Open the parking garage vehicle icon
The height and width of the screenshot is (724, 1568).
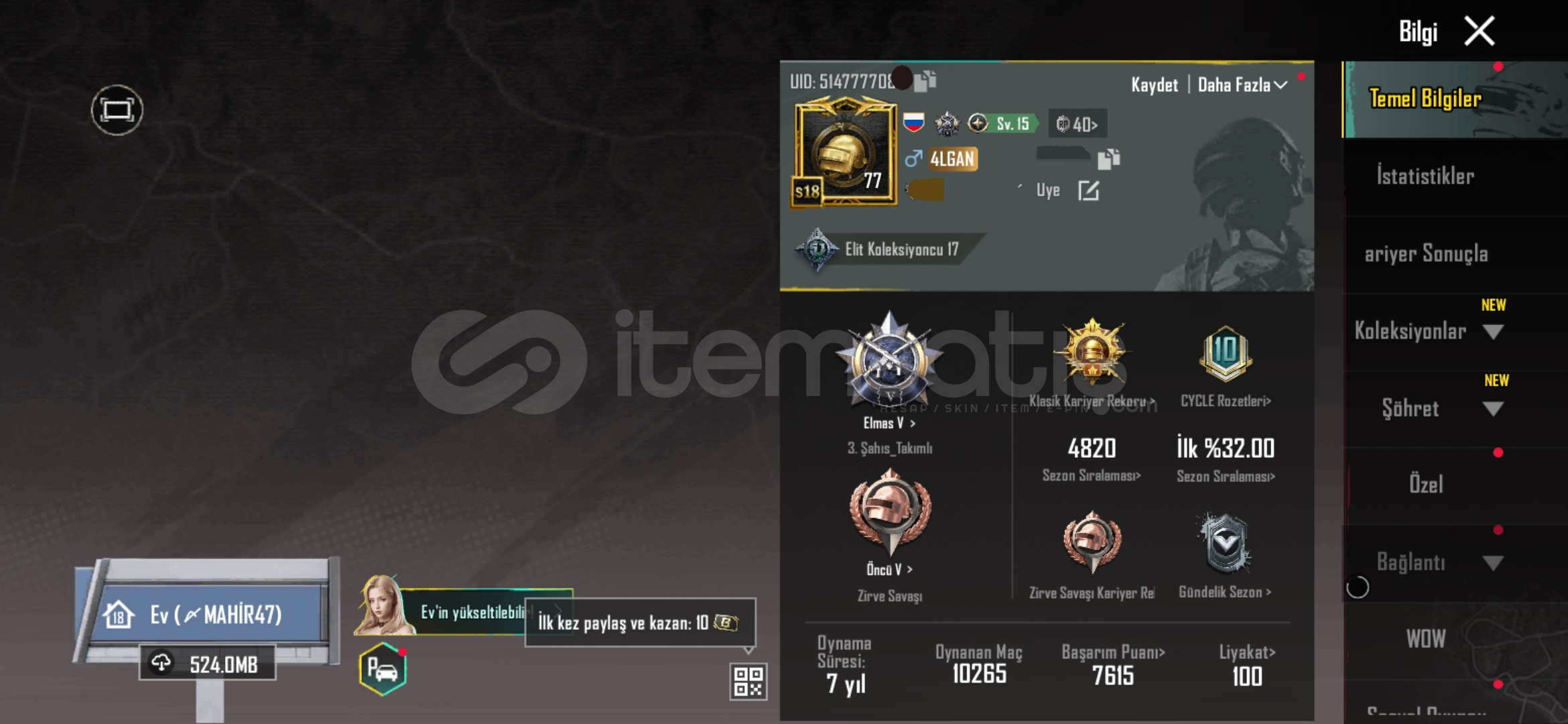[383, 669]
